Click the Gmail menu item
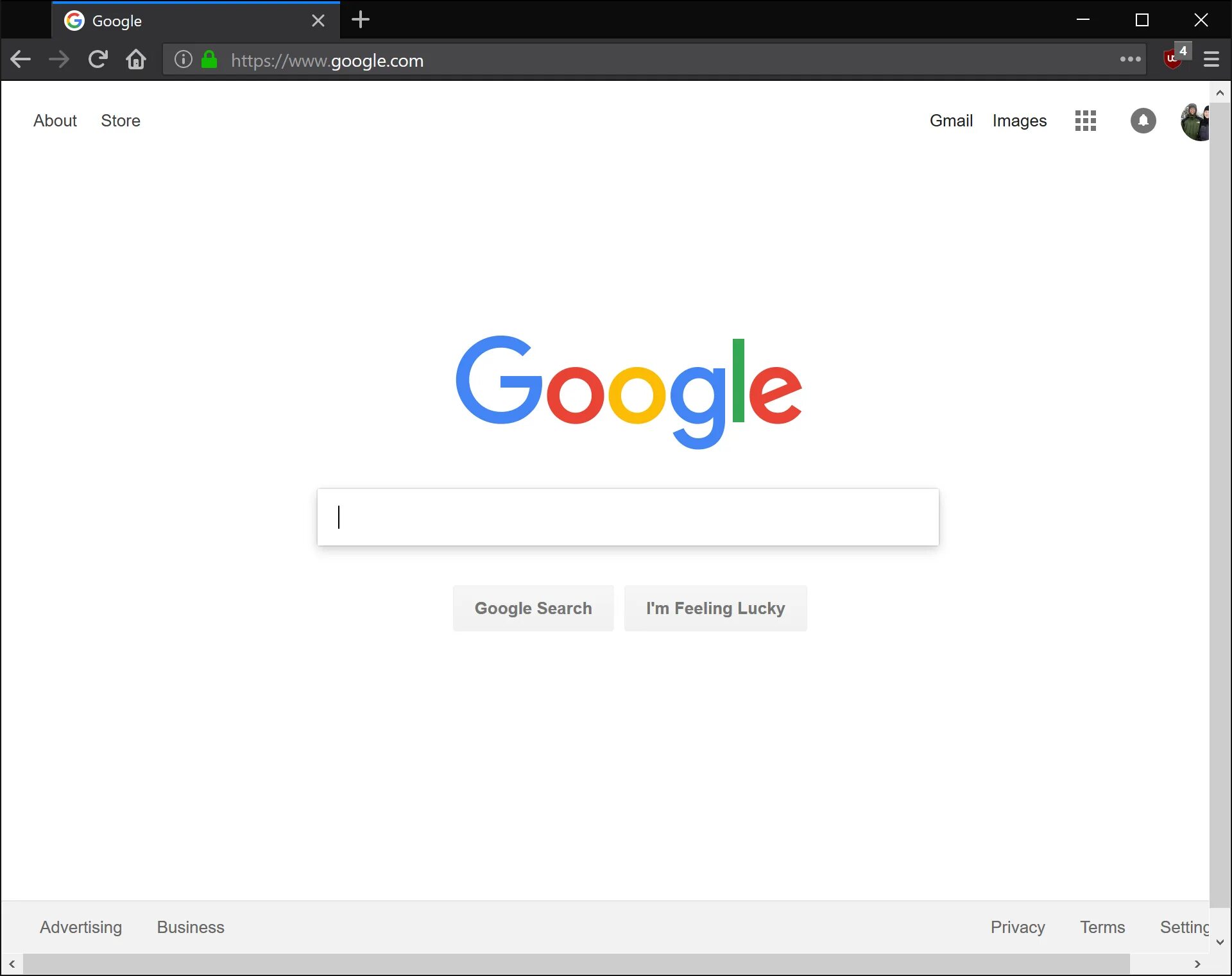Image resolution: width=1232 pixels, height=976 pixels. 951,120
